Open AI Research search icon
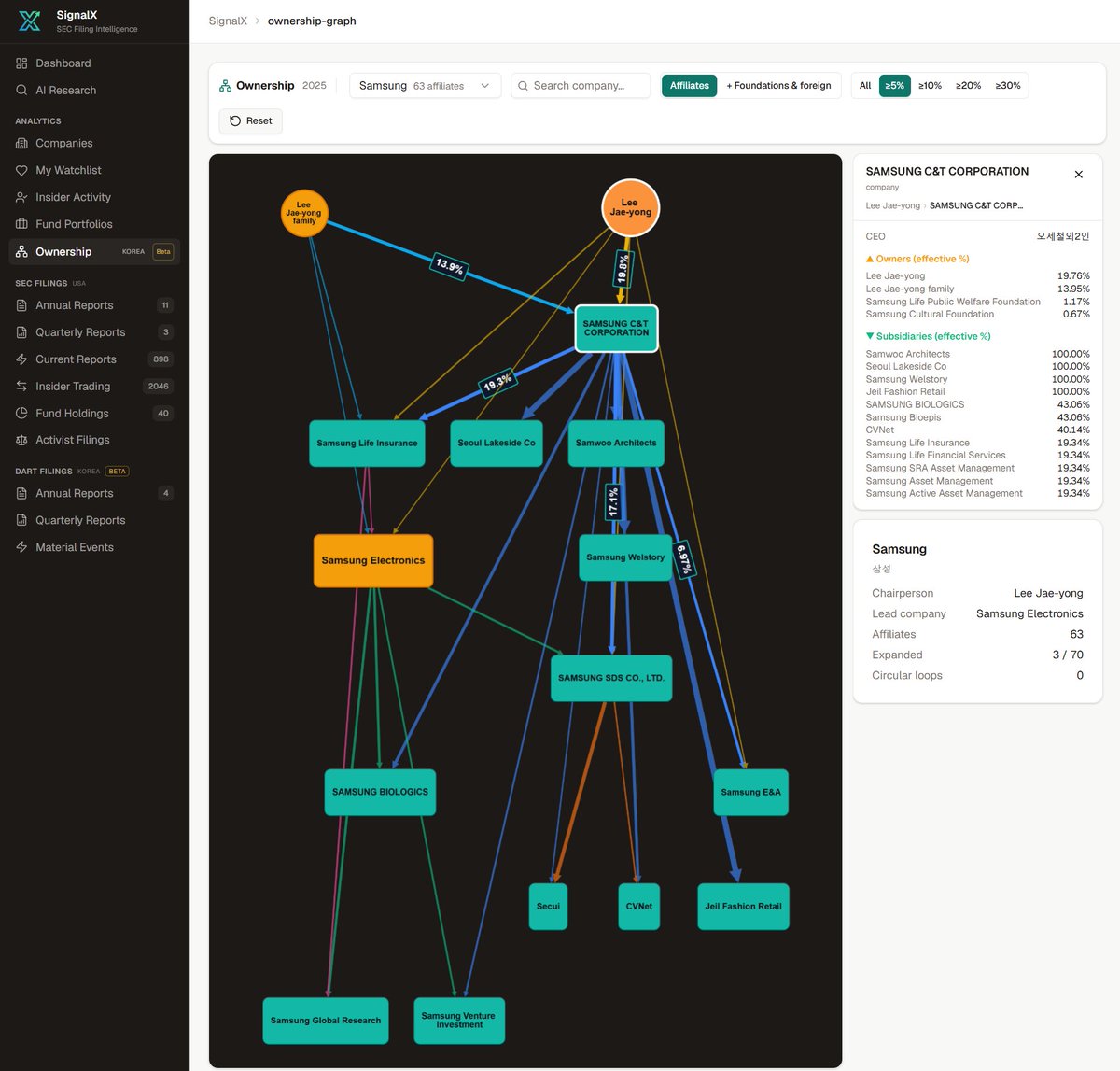The height and width of the screenshot is (1071, 1120). click(x=21, y=91)
